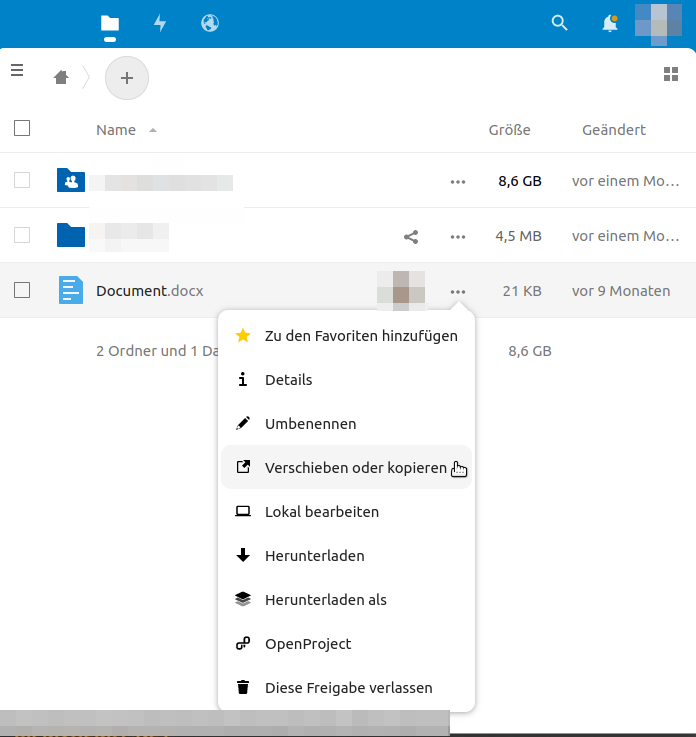Switch to grid view icon
Image resolution: width=696 pixels, height=737 pixels.
tap(671, 74)
